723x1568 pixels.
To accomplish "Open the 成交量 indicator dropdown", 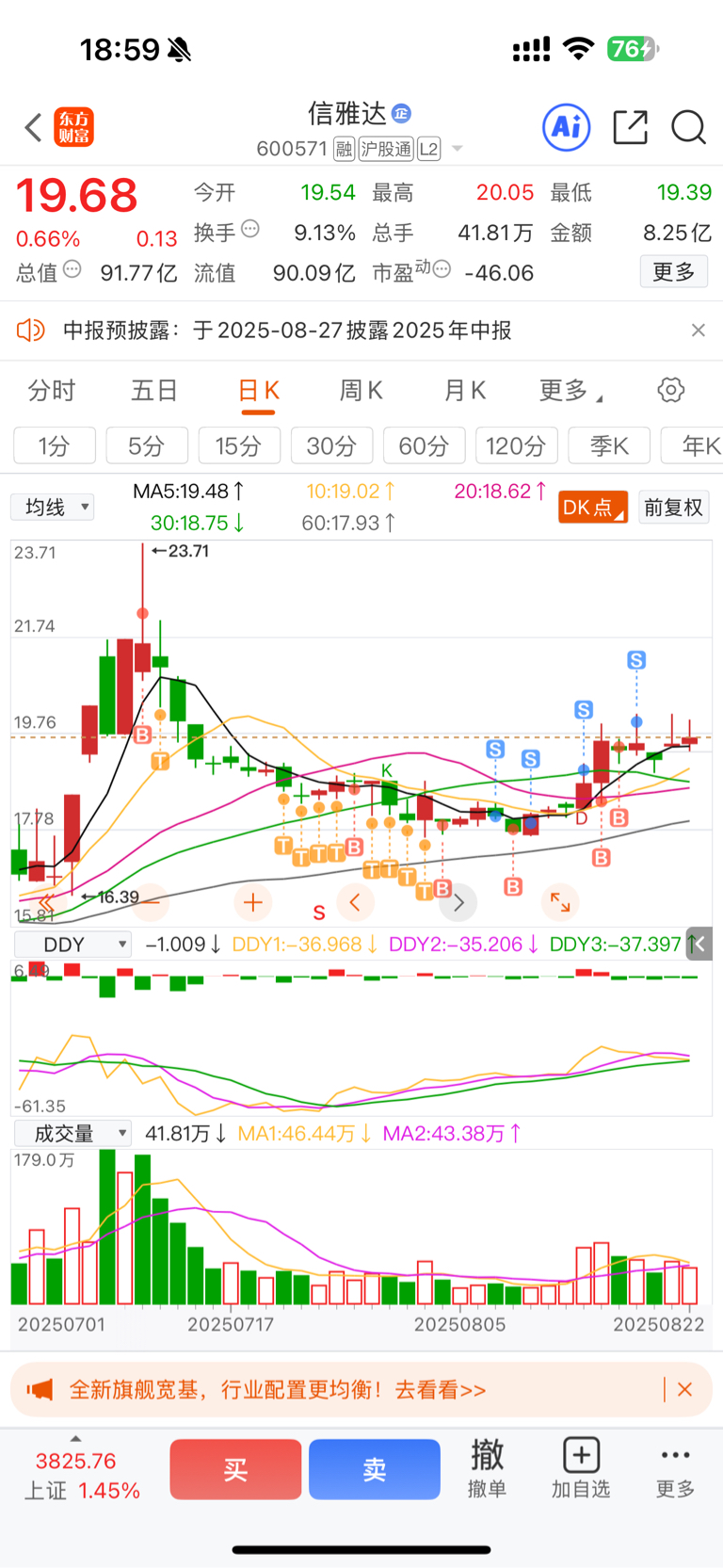I will [71, 1133].
